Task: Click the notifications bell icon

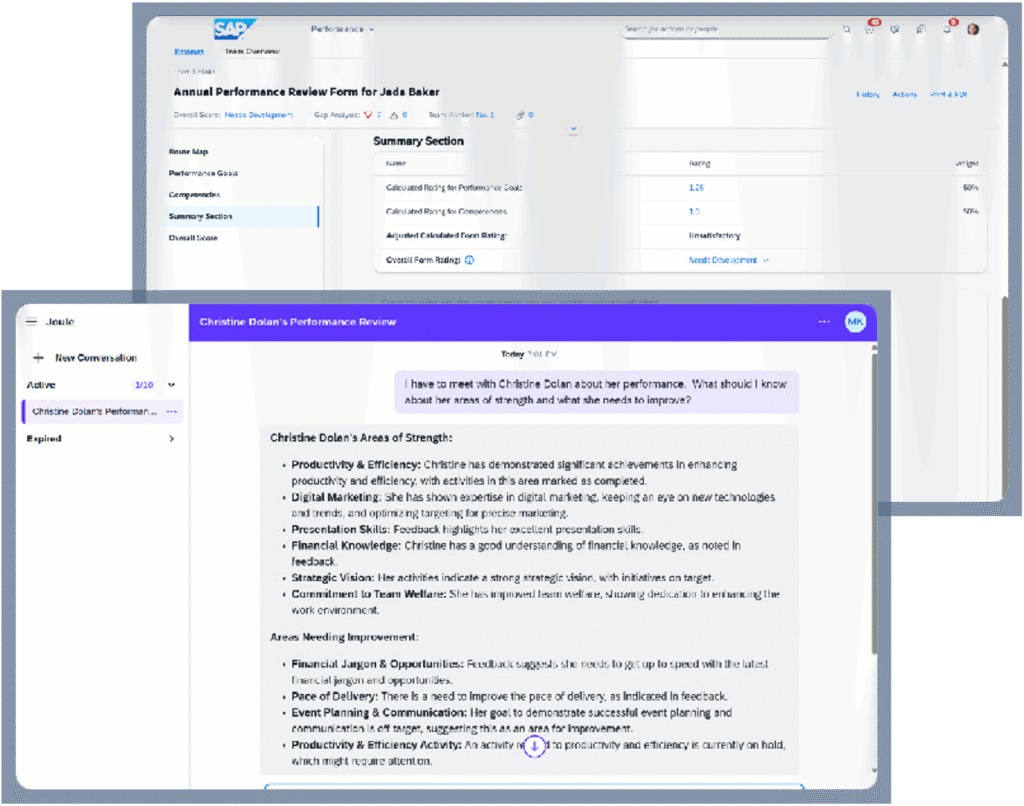Action: click(945, 30)
